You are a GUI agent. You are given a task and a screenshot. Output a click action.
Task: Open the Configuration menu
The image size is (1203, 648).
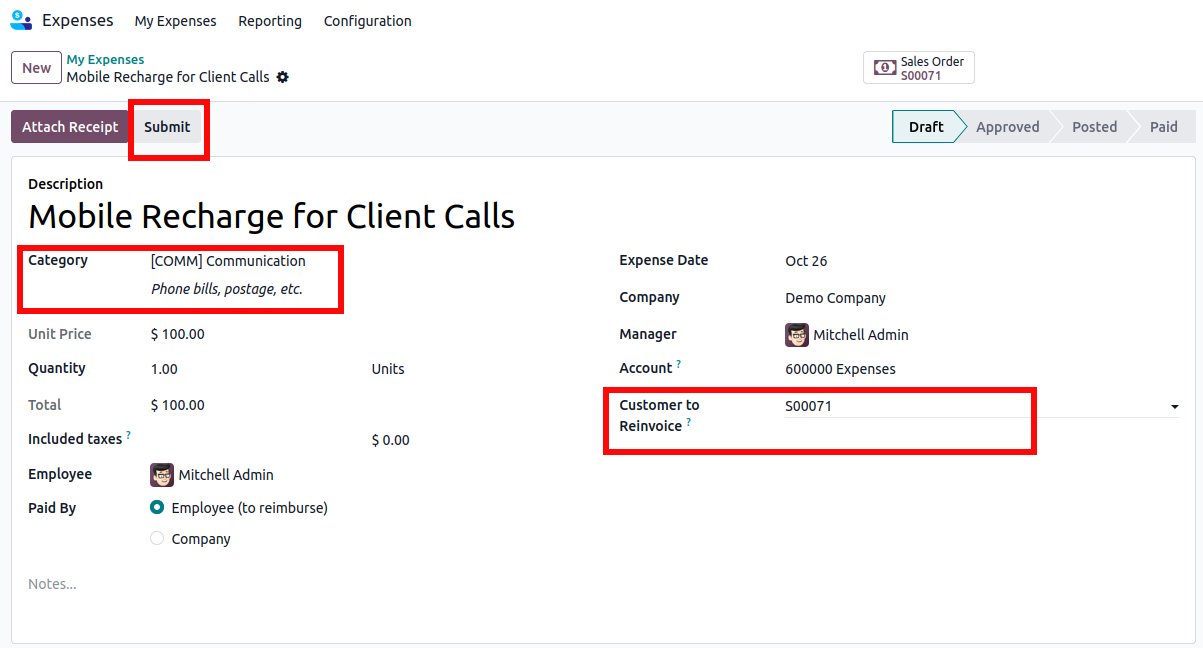pyautogui.click(x=367, y=21)
